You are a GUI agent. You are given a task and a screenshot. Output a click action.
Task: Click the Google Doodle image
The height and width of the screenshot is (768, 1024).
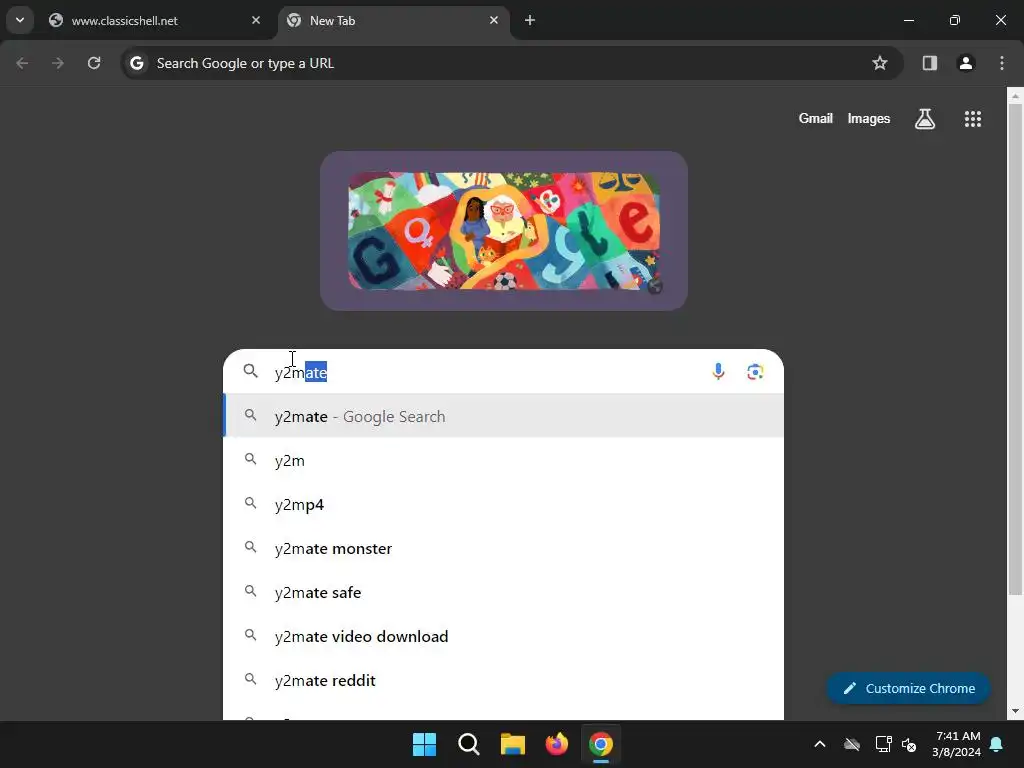[x=504, y=231]
